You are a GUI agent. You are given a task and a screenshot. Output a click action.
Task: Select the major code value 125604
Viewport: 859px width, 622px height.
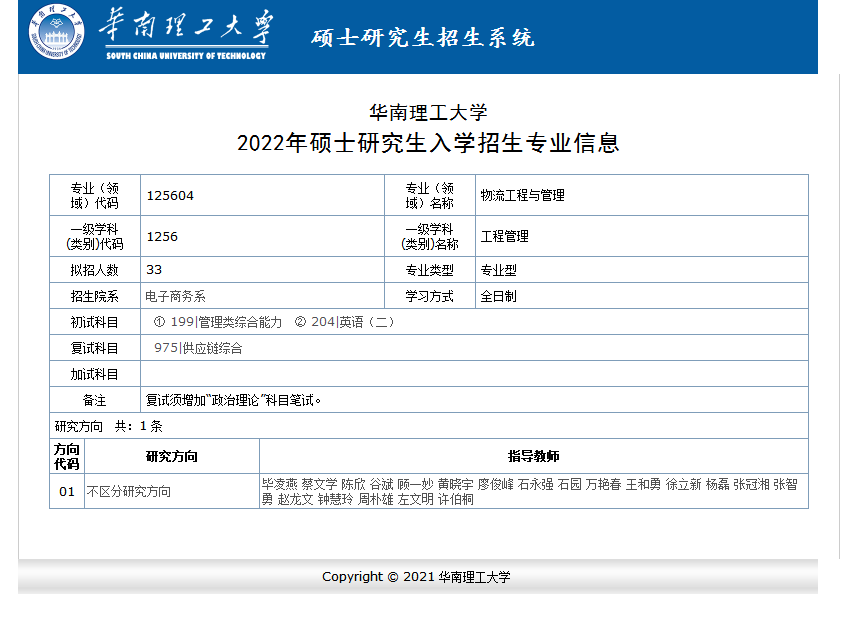tap(170, 196)
